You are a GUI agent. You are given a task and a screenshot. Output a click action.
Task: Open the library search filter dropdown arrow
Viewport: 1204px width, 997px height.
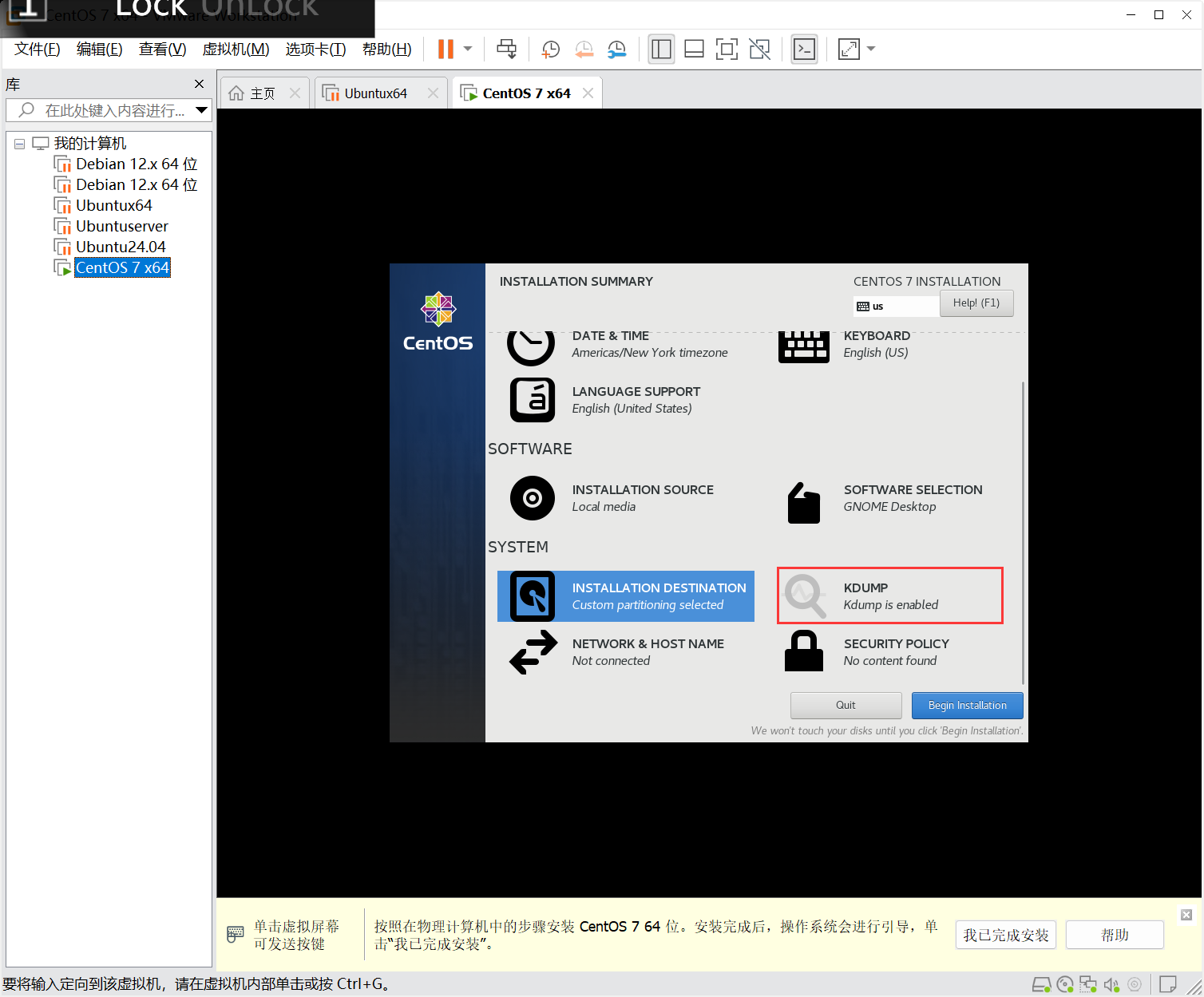(201, 110)
